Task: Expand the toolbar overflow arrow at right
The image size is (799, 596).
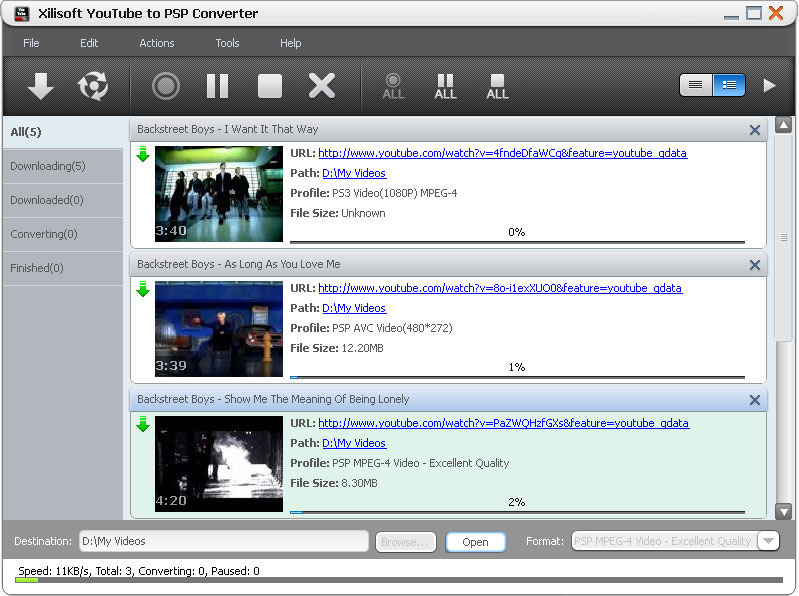Action: [769, 86]
